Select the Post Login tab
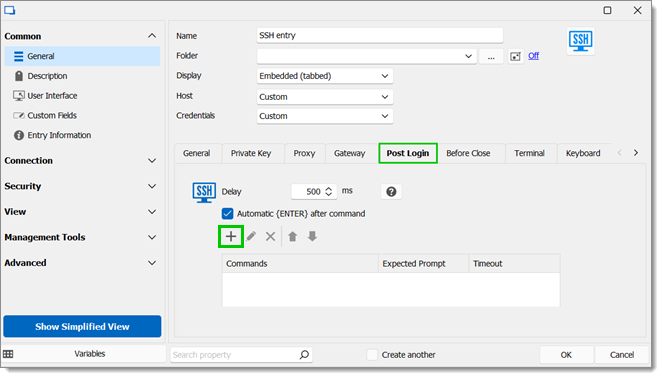Image resolution: width=662 pixels, height=378 pixels. [408, 153]
